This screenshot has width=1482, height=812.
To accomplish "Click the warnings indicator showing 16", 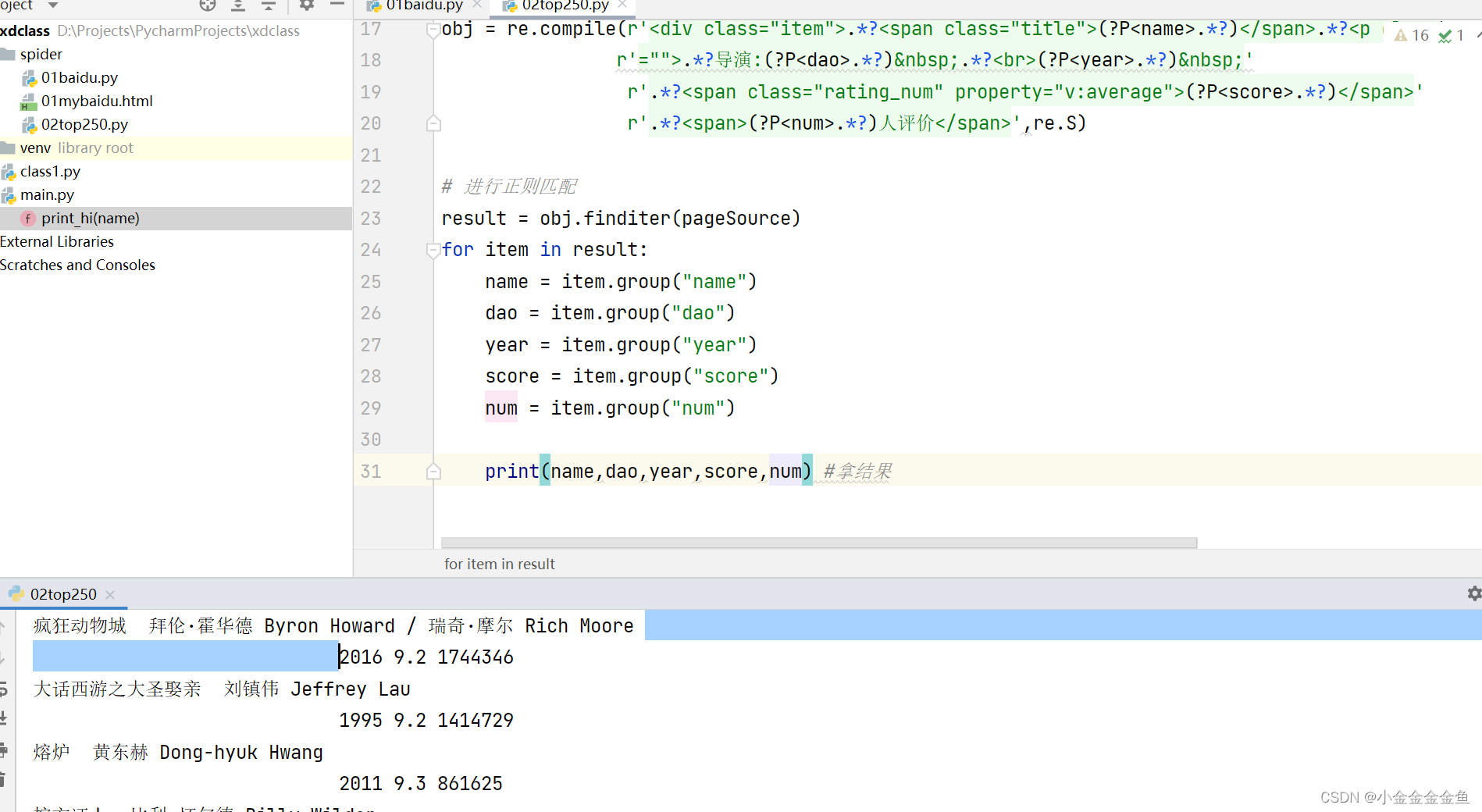I will (x=1412, y=35).
